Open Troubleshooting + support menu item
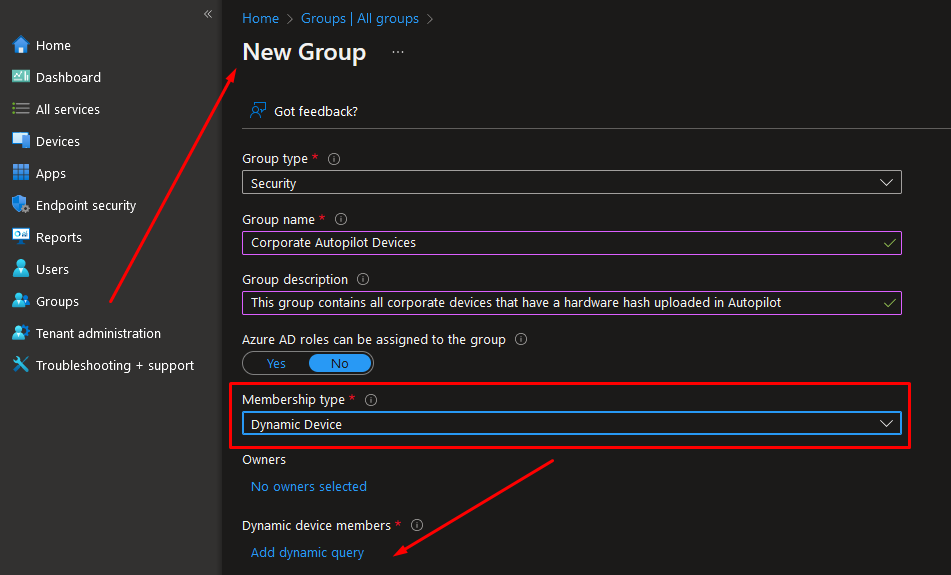951x575 pixels. (x=115, y=366)
